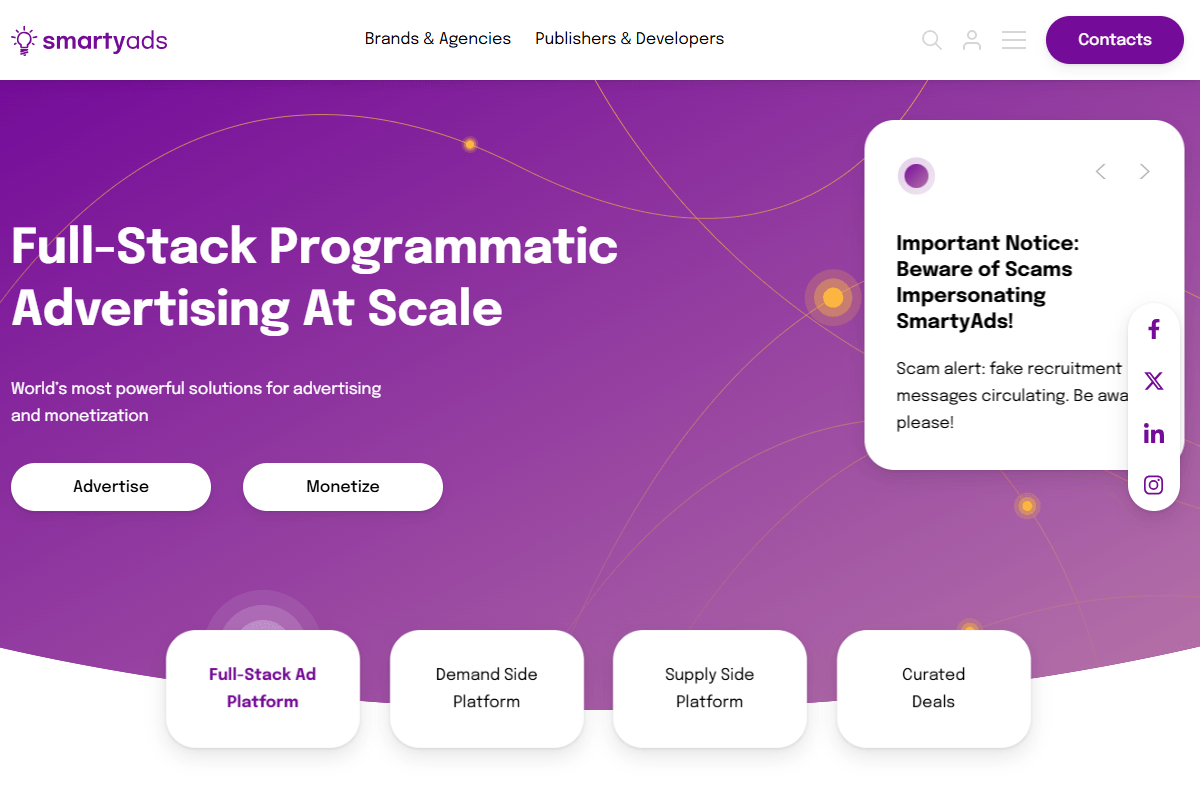Open the Brands & Agencies menu

[437, 39]
